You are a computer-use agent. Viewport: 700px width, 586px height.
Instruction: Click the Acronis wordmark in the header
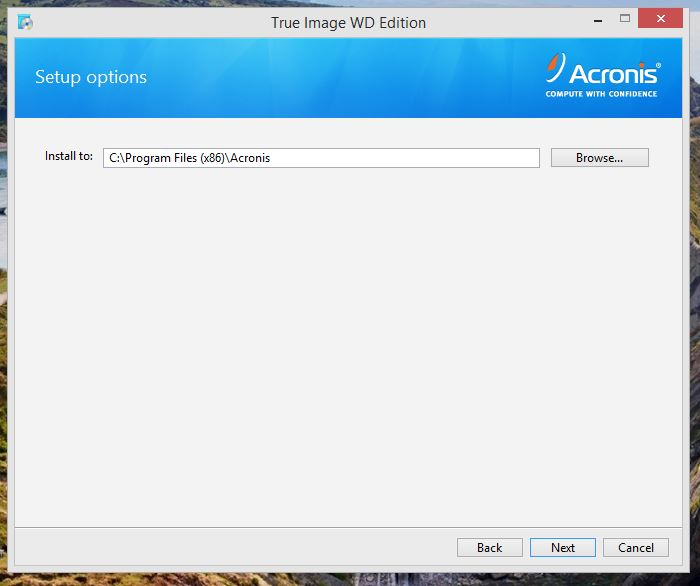tap(613, 73)
